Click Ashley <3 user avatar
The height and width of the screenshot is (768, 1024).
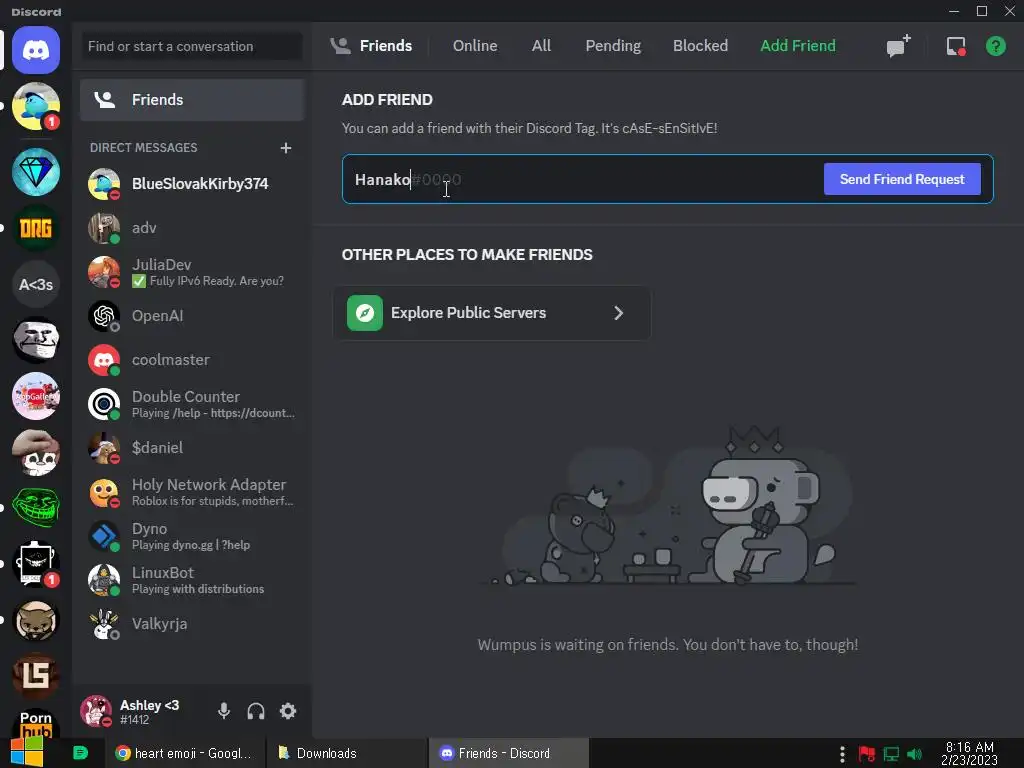click(96, 711)
